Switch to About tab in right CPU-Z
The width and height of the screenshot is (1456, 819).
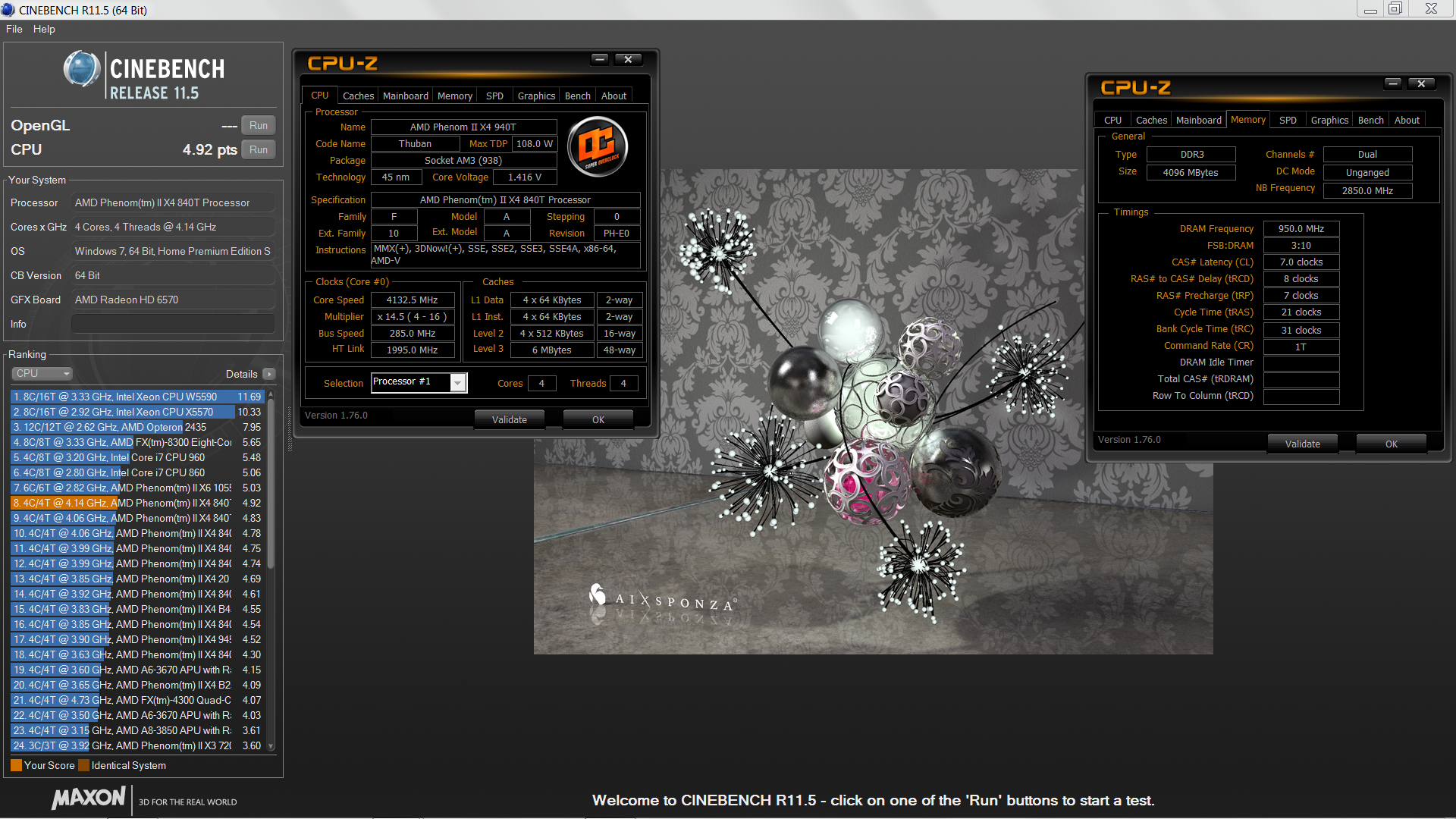[1407, 121]
